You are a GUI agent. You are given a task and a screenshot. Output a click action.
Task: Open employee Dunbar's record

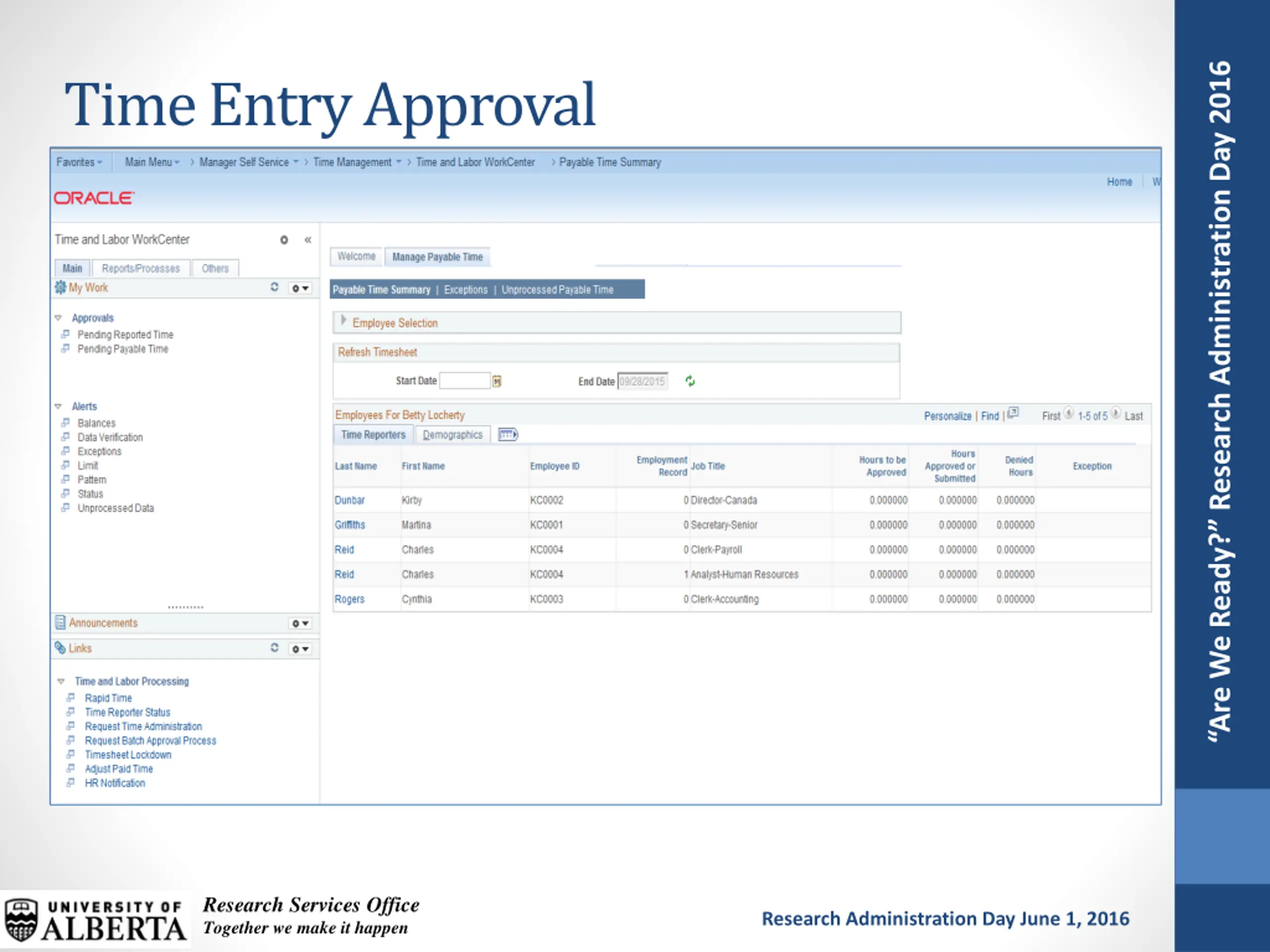click(x=350, y=500)
